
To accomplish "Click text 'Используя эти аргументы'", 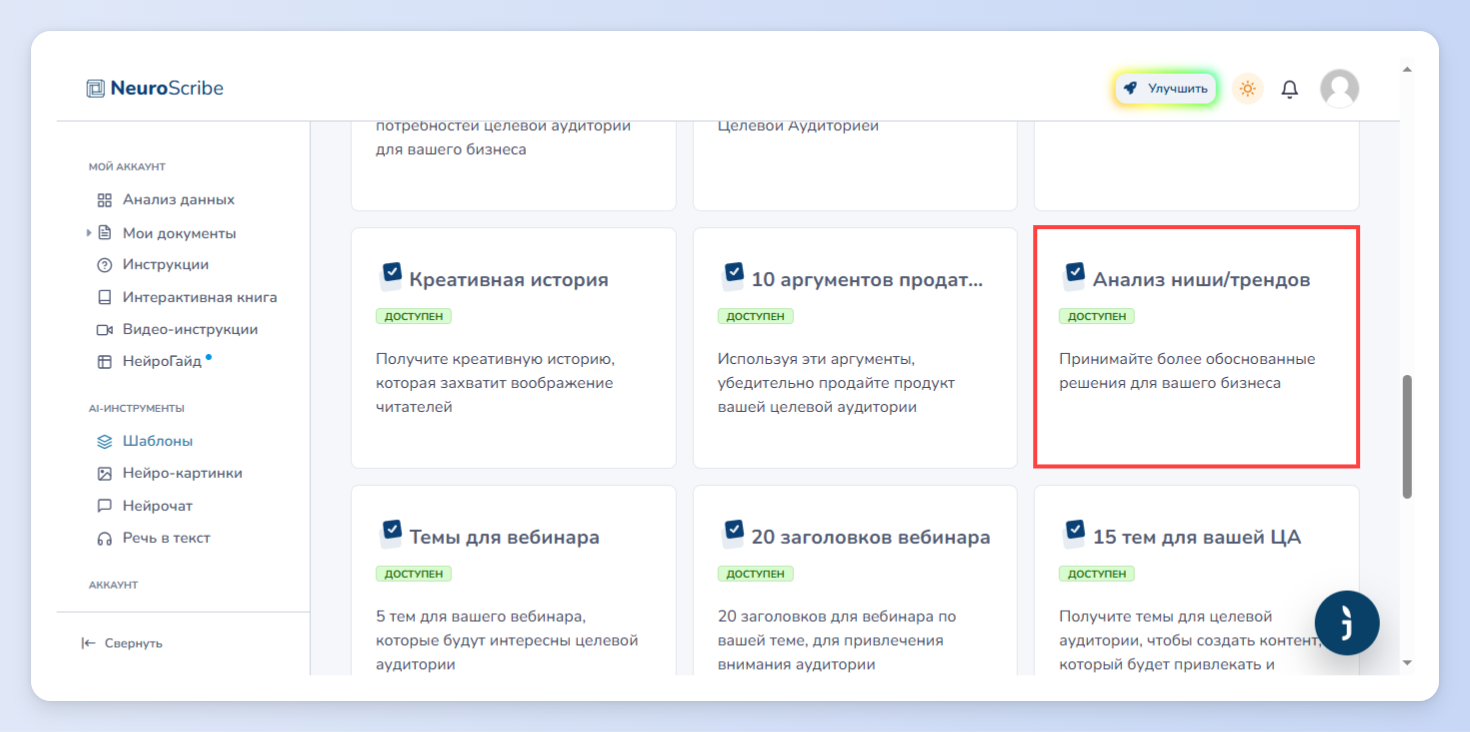I will tap(817, 359).
